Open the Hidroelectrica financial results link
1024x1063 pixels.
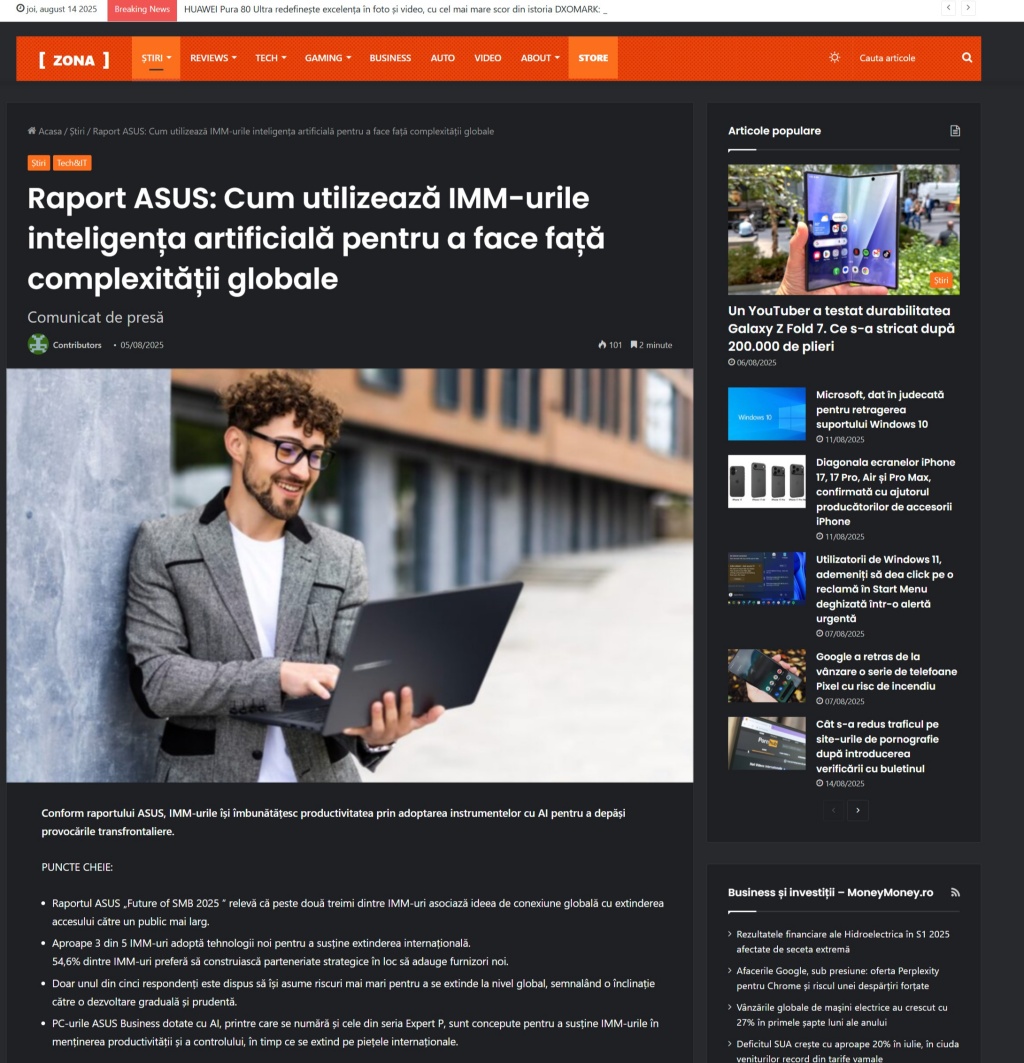click(x=843, y=942)
